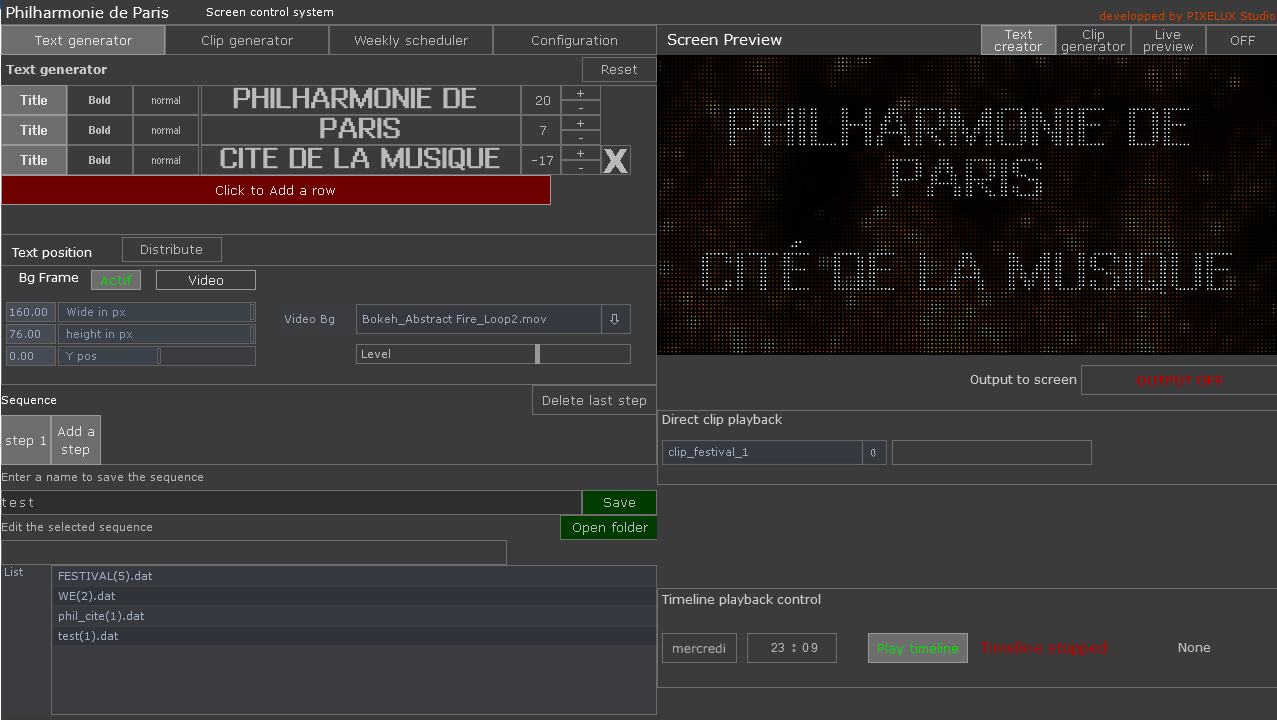Click the LED screen preview image

coord(967,205)
